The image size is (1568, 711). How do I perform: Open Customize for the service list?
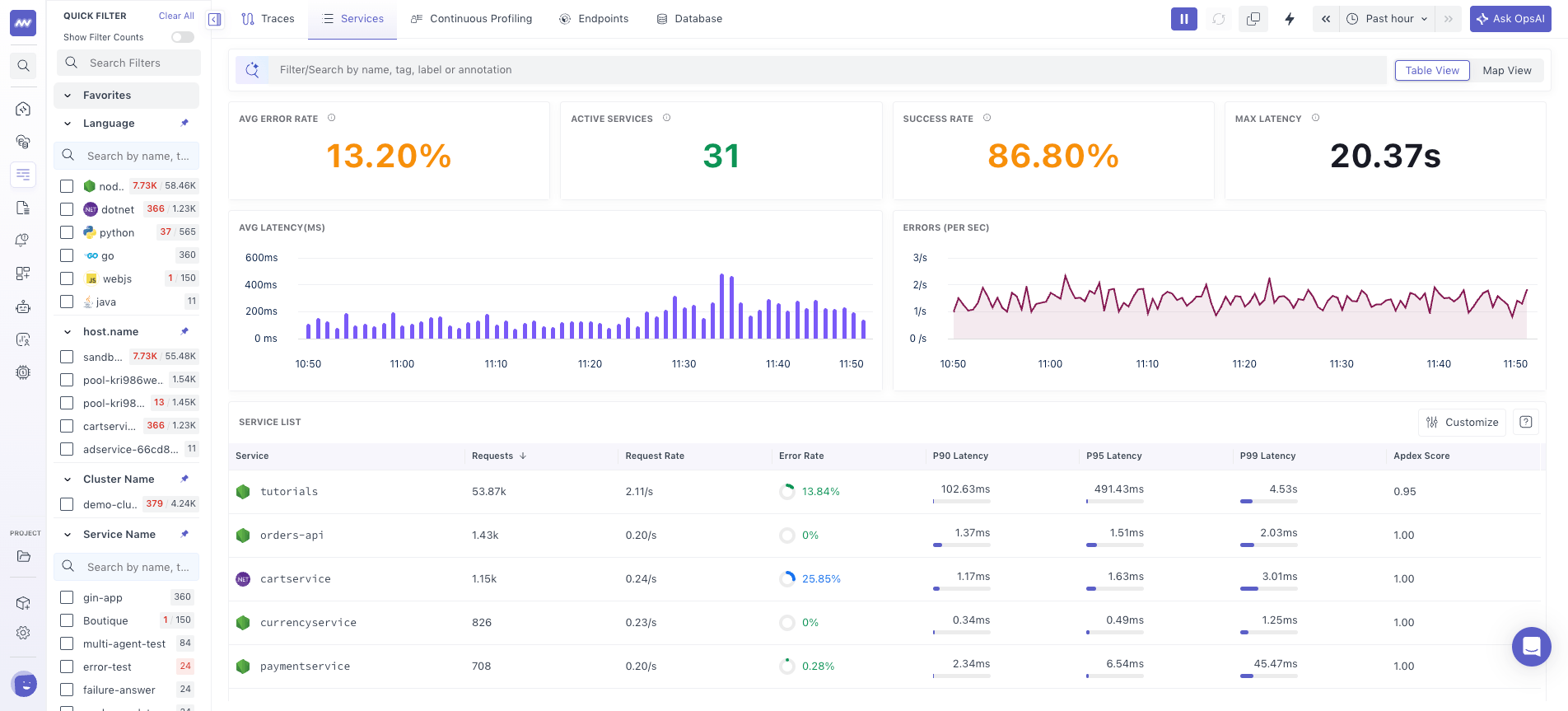point(1462,422)
